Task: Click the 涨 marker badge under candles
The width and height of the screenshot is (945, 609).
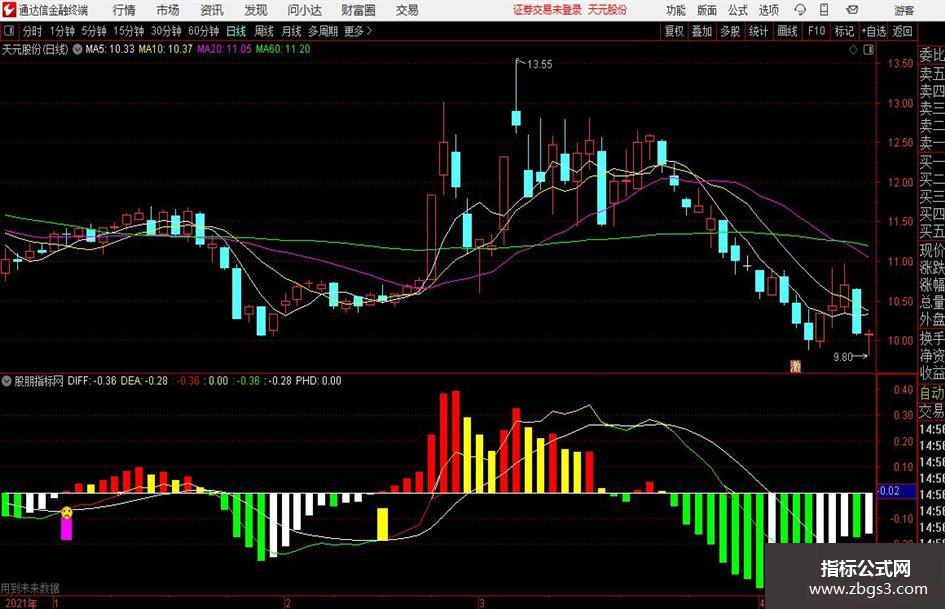Action: pyautogui.click(x=796, y=365)
